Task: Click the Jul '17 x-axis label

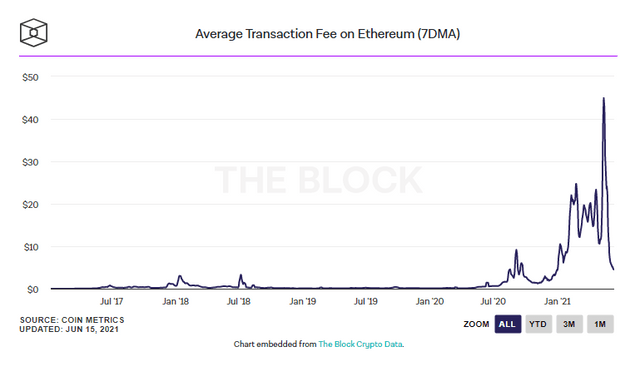Action: coord(111,302)
